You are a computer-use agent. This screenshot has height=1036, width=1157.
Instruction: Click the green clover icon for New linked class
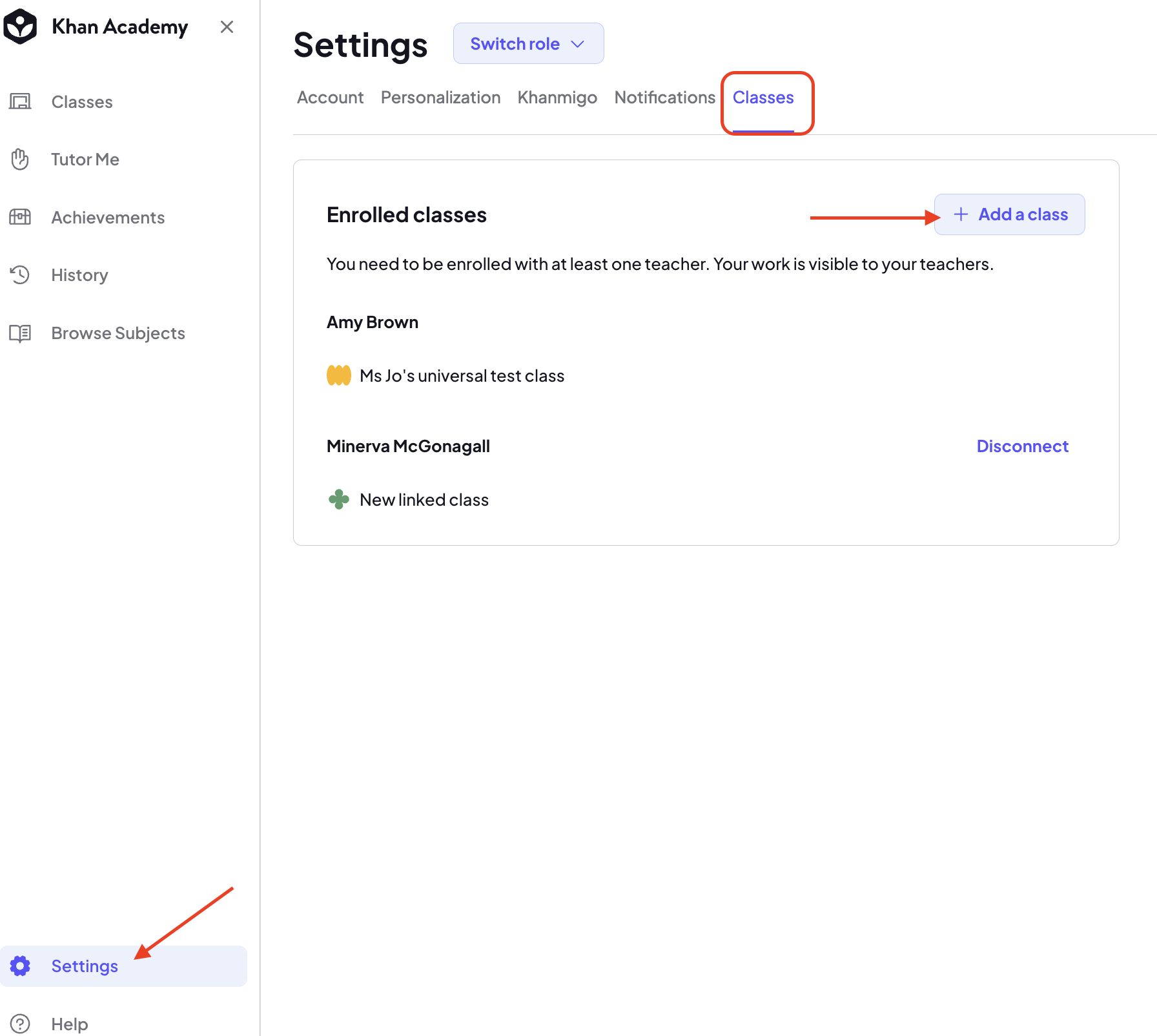pyautogui.click(x=339, y=499)
